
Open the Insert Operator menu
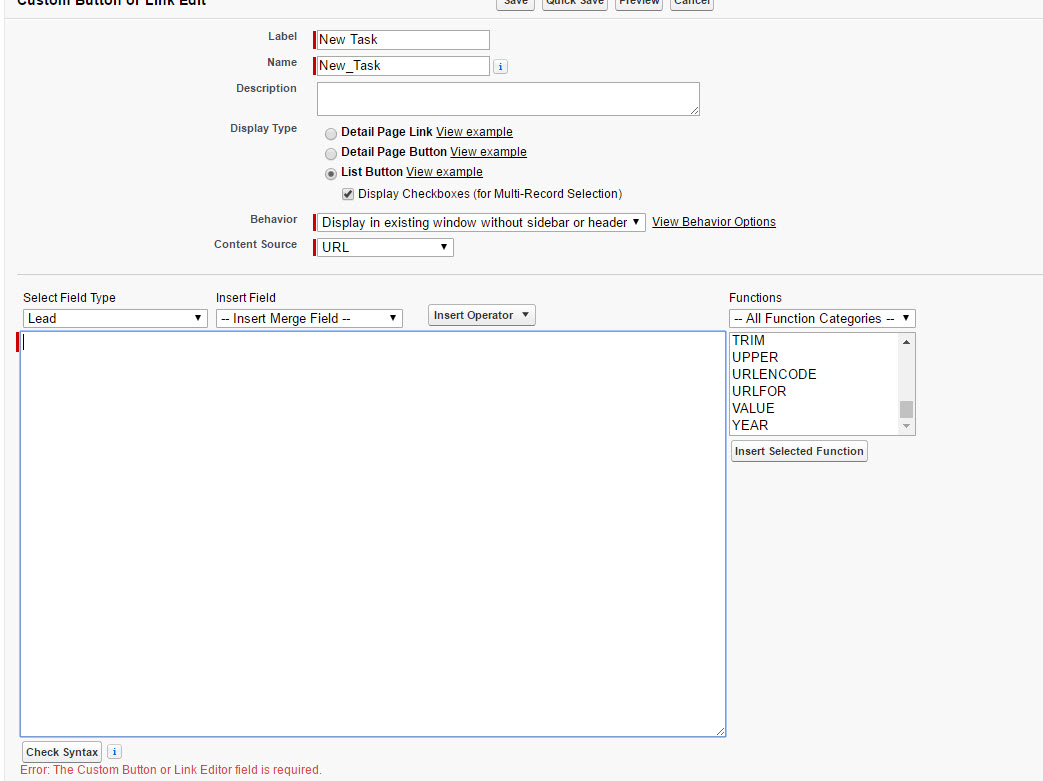click(x=481, y=314)
